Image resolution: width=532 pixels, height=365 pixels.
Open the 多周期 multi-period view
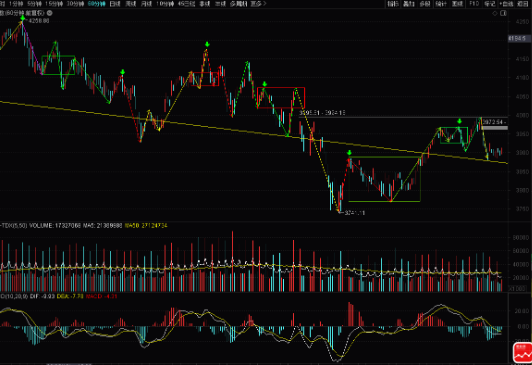(x=239, y=4)
